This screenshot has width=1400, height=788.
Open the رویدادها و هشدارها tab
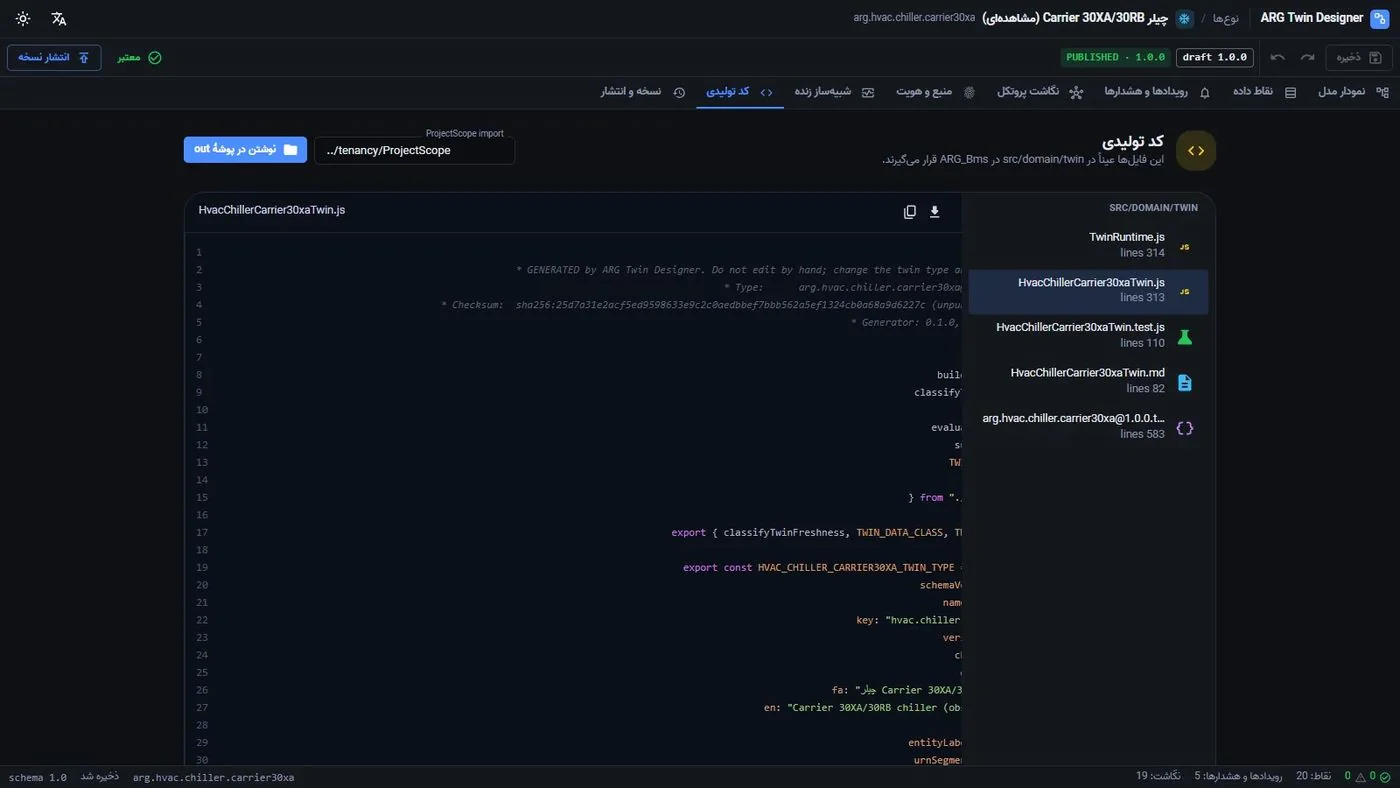(1157, 92)
